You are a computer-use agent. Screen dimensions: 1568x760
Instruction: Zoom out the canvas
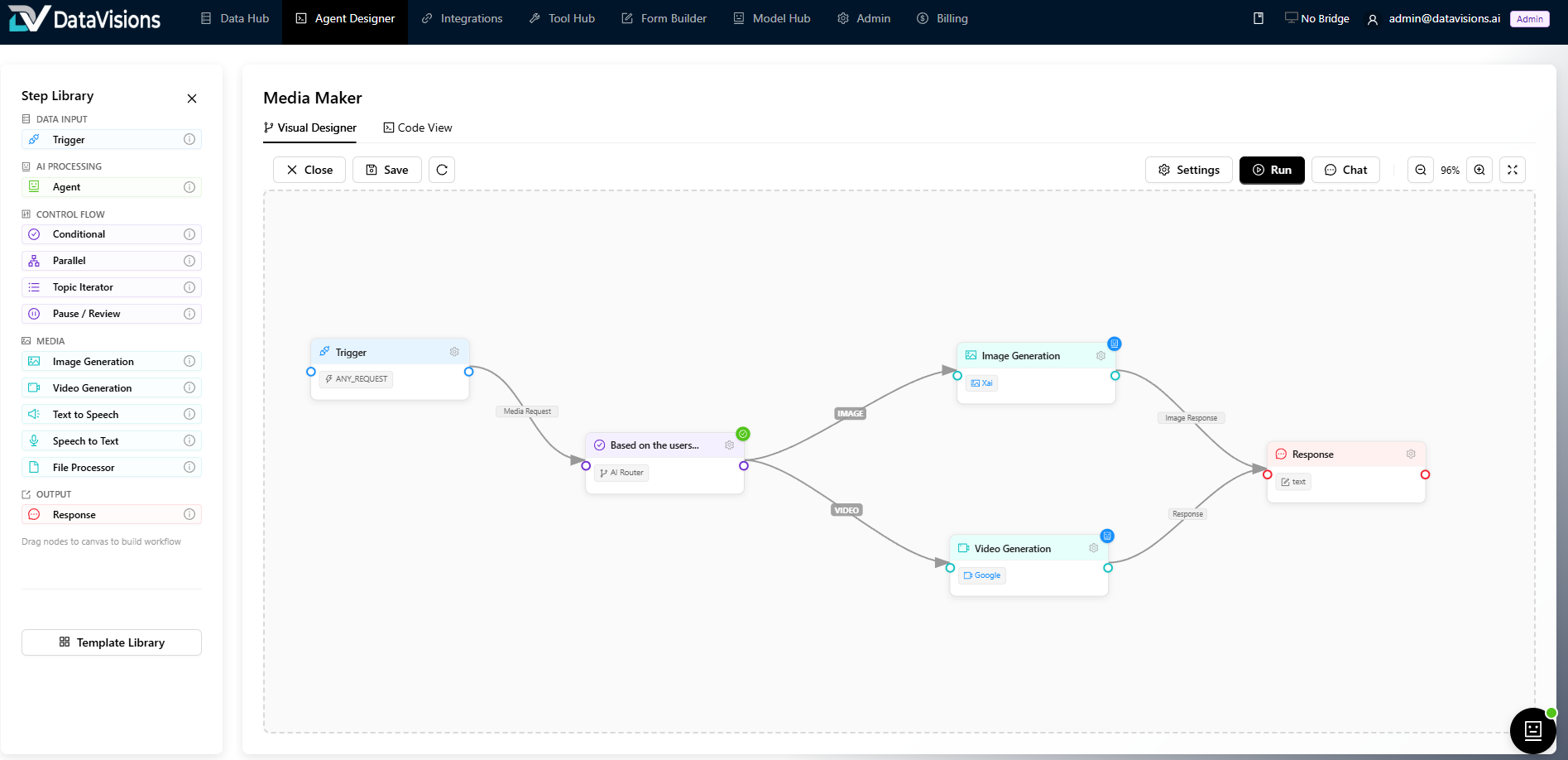[1421, 170]
